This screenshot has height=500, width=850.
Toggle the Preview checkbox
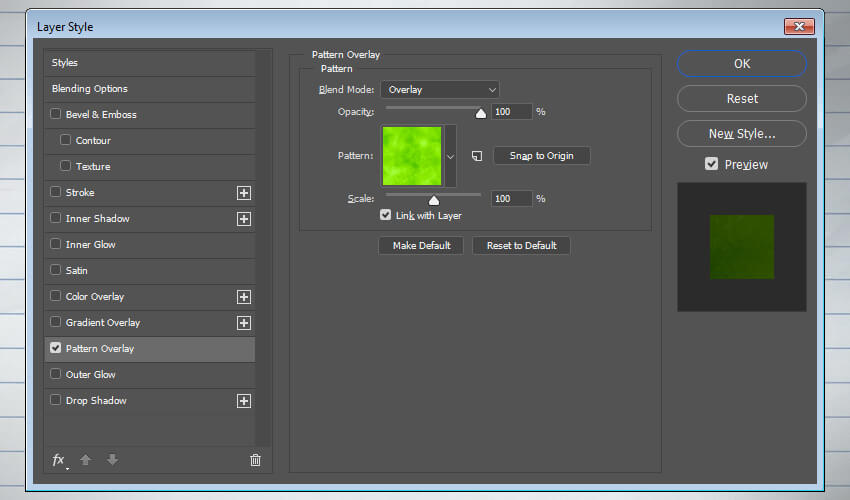[711, 164]
